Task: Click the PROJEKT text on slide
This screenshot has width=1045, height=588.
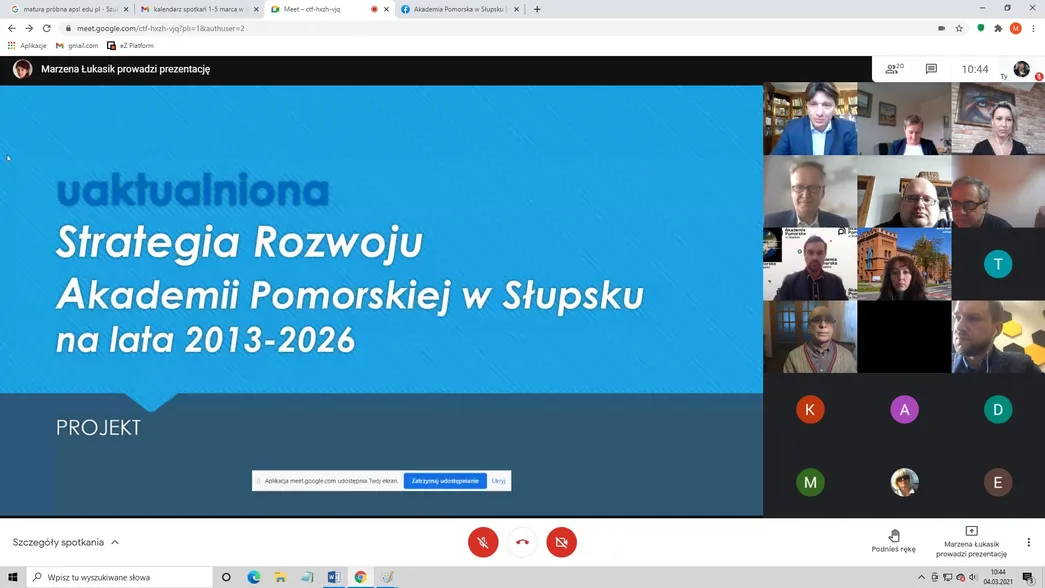Action: click(x=99, y=428)
